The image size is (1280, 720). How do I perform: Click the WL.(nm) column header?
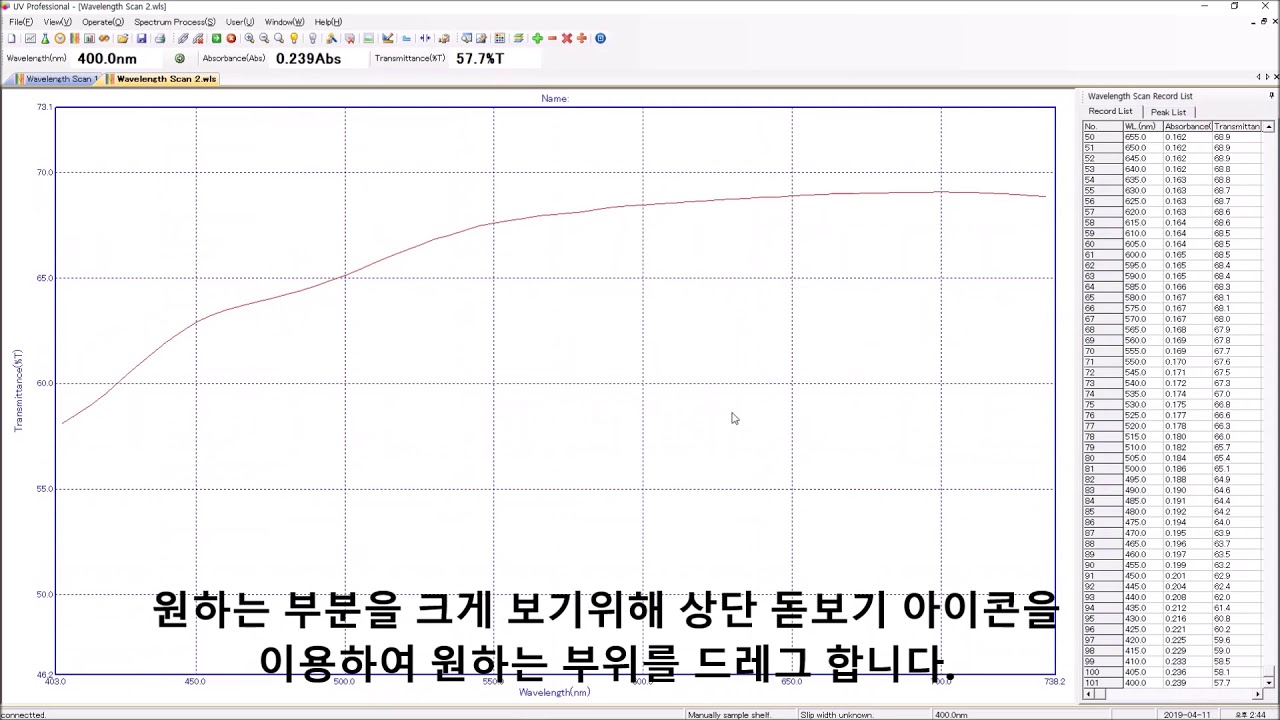click(x=1142, y=127)
